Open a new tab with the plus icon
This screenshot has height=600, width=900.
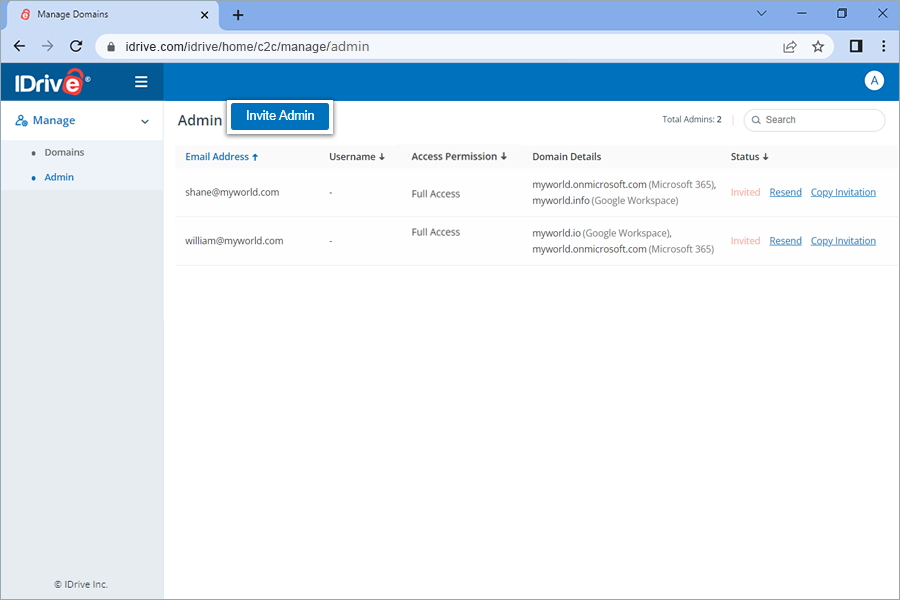238,16
